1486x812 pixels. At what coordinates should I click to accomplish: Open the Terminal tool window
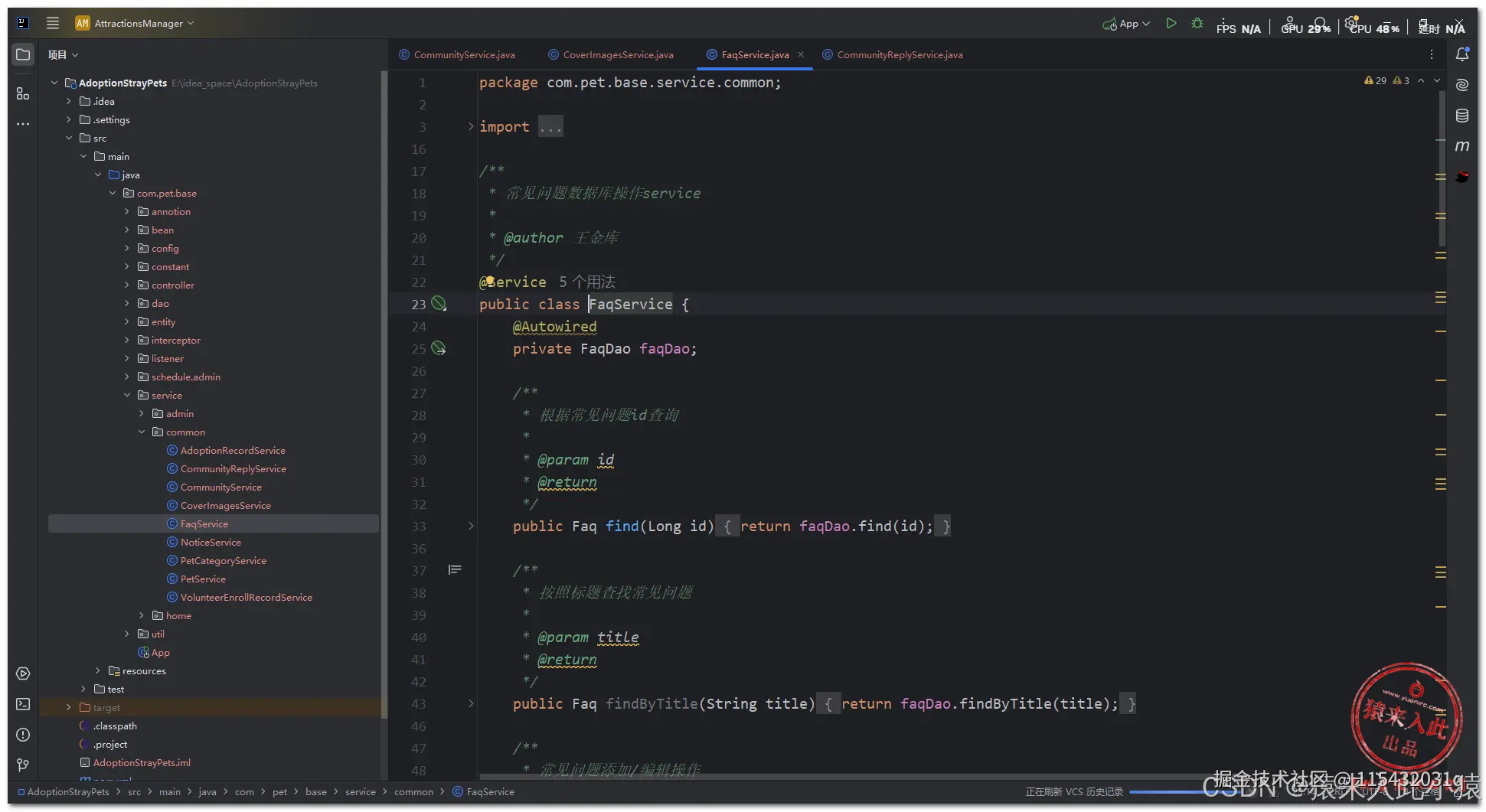[x=23, y=704]
